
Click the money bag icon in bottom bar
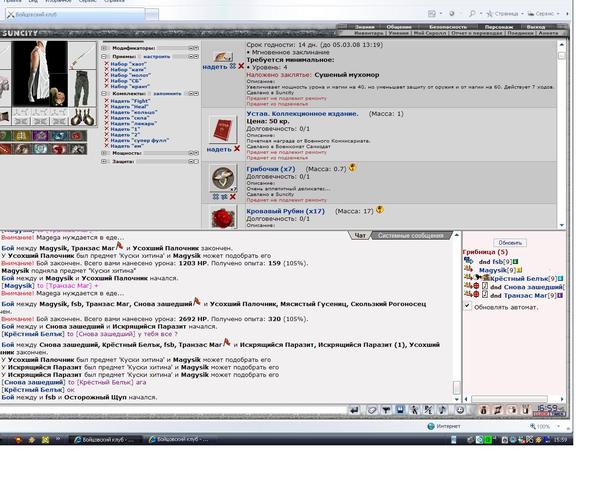[483, 410]
